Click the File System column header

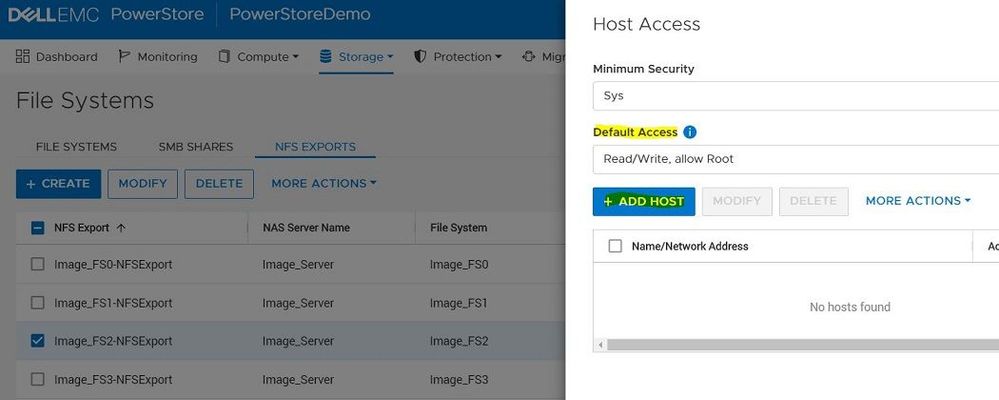point(459,227)
